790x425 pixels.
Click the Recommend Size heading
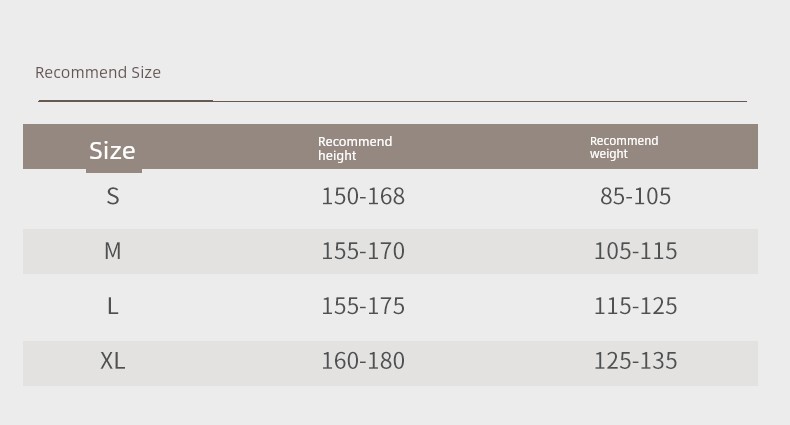pyautogui.click(x=98, y=72)
